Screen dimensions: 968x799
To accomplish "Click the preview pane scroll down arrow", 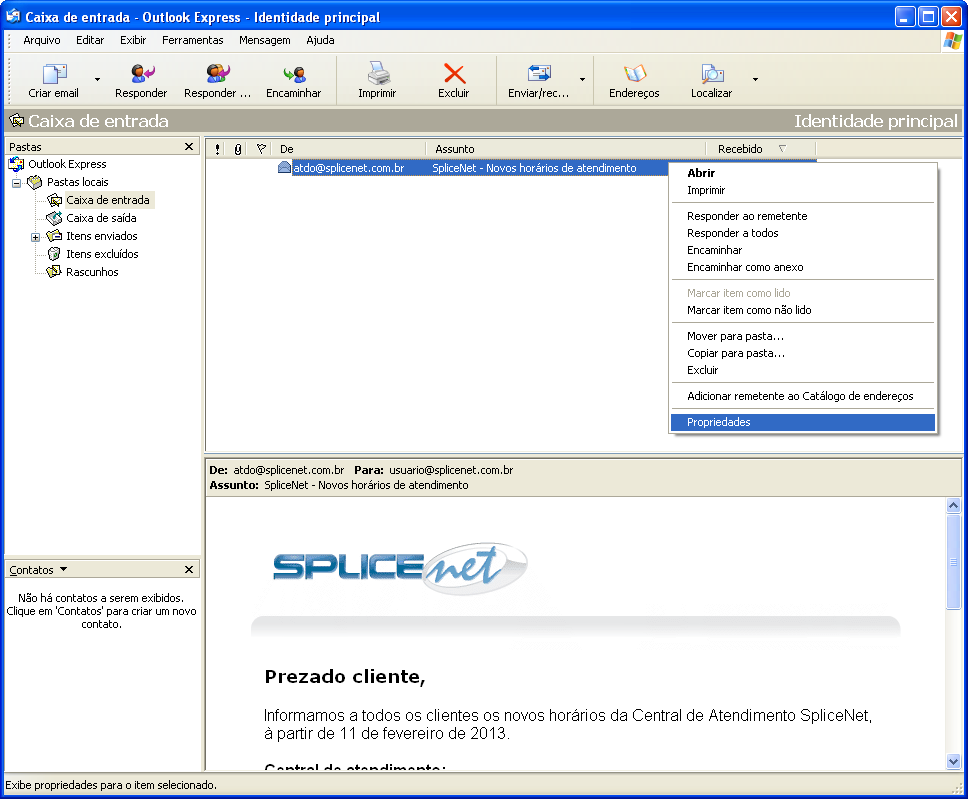I will (953, 762).
